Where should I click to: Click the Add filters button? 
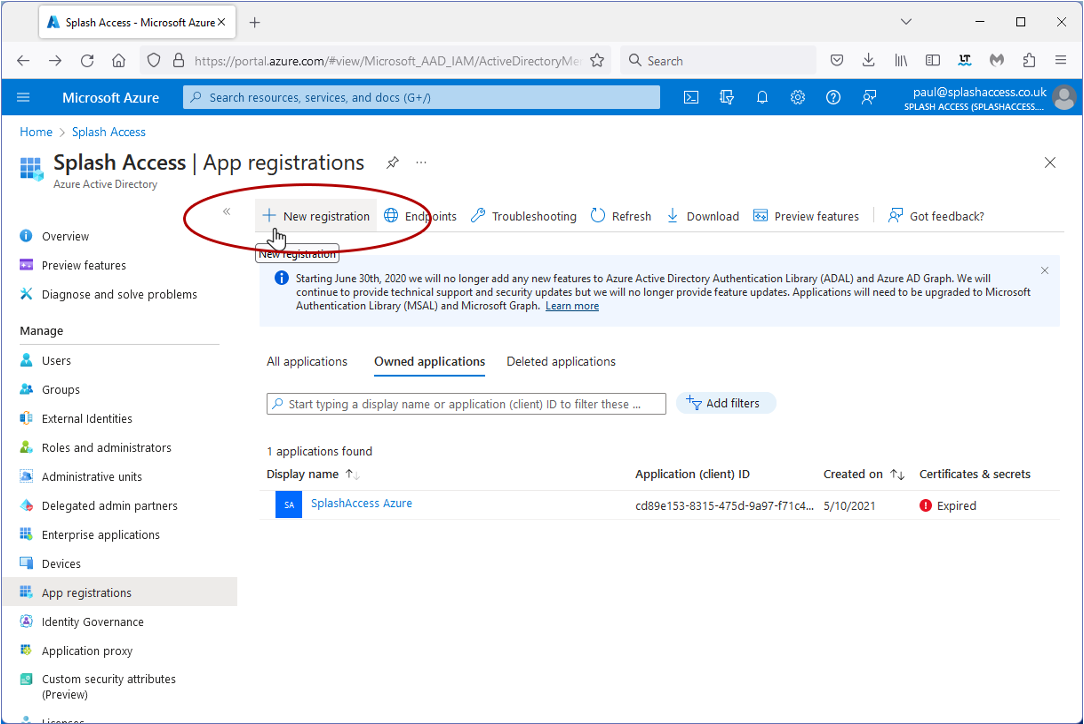tap(725, 403)
